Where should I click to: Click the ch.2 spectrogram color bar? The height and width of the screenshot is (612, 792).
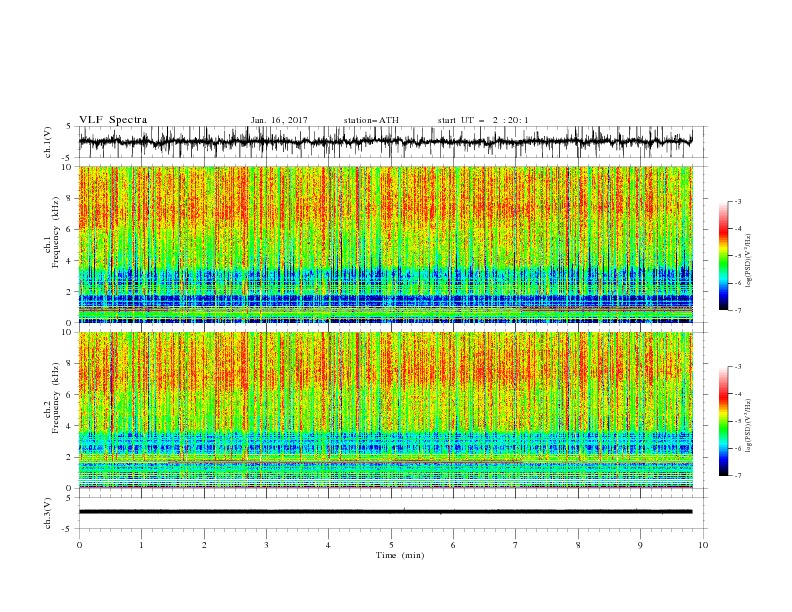[723, 421]
